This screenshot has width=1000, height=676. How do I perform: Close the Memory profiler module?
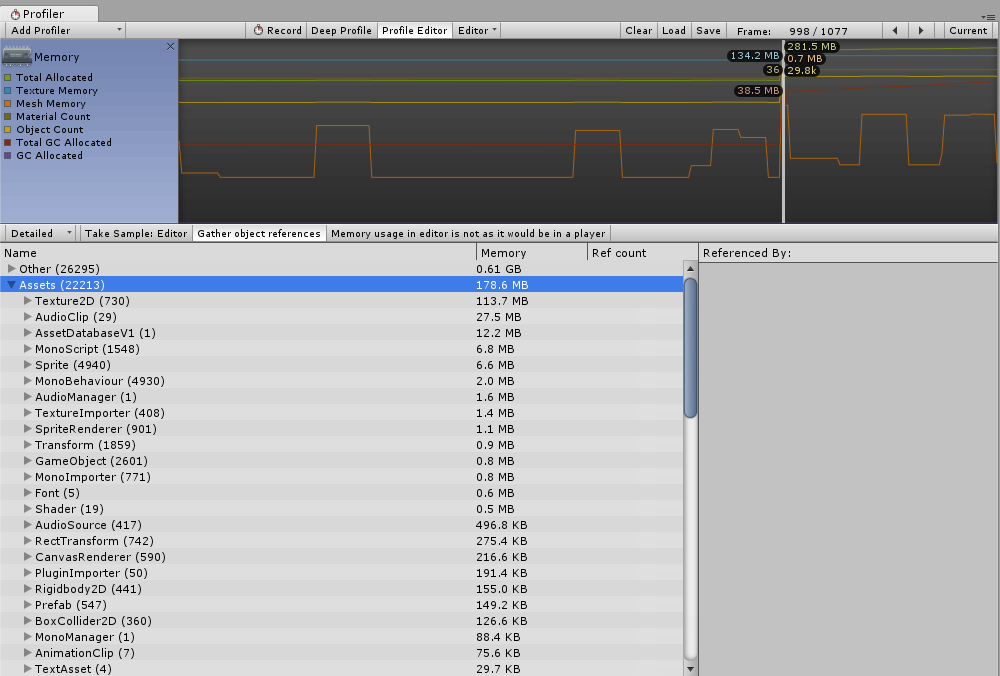pyautogui.click(x=170, y=47)
